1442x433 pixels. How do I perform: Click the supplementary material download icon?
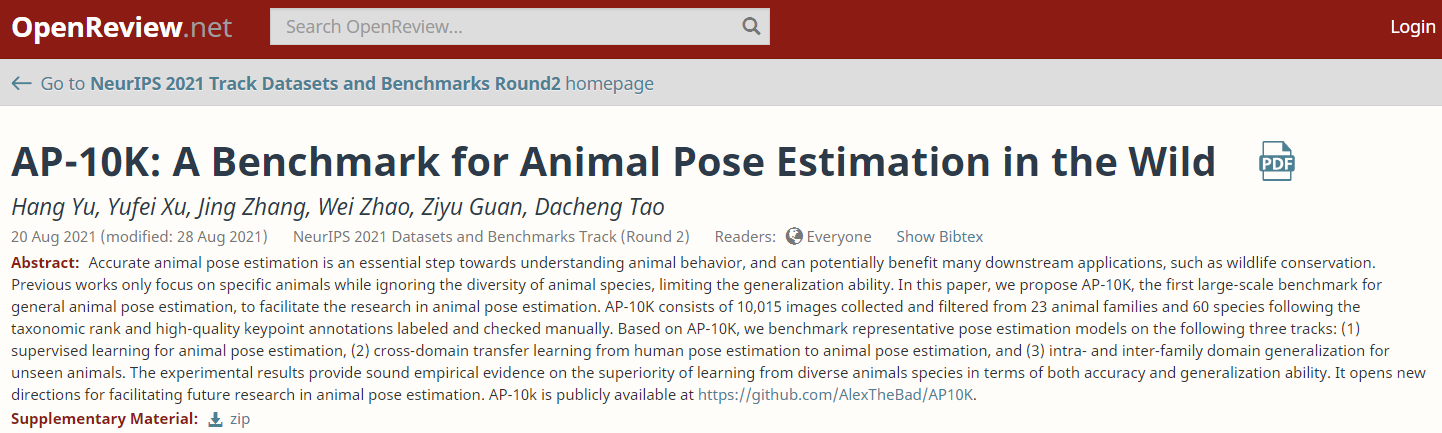[x=215, y=419]
